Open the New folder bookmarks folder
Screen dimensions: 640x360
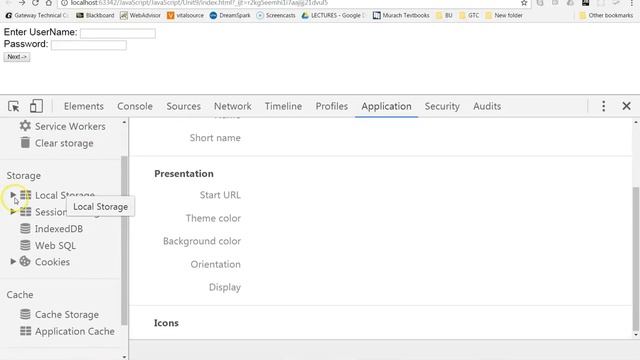click(x=504, y=15)
